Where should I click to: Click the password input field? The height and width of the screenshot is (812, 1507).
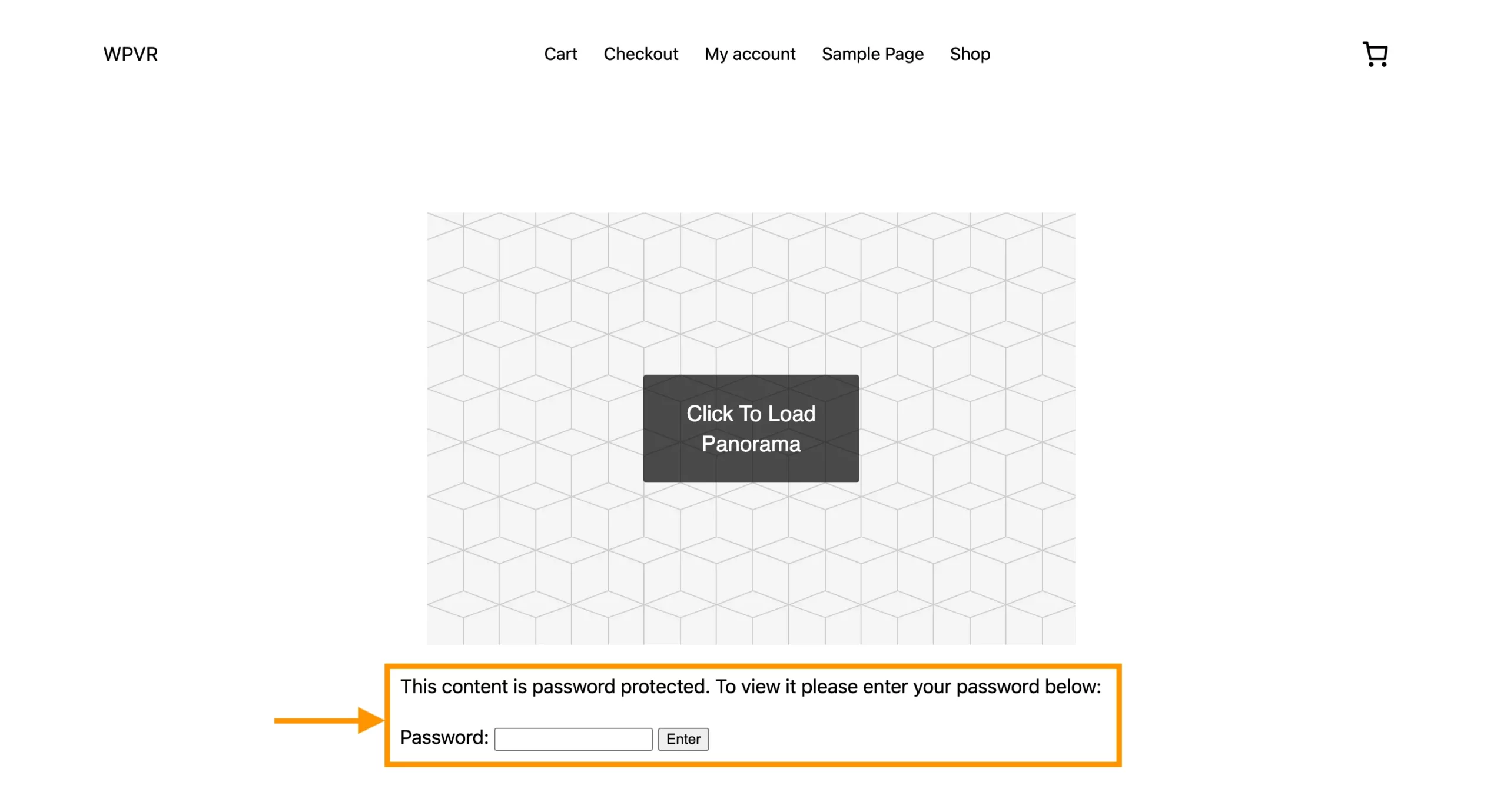tap(575, 738)
